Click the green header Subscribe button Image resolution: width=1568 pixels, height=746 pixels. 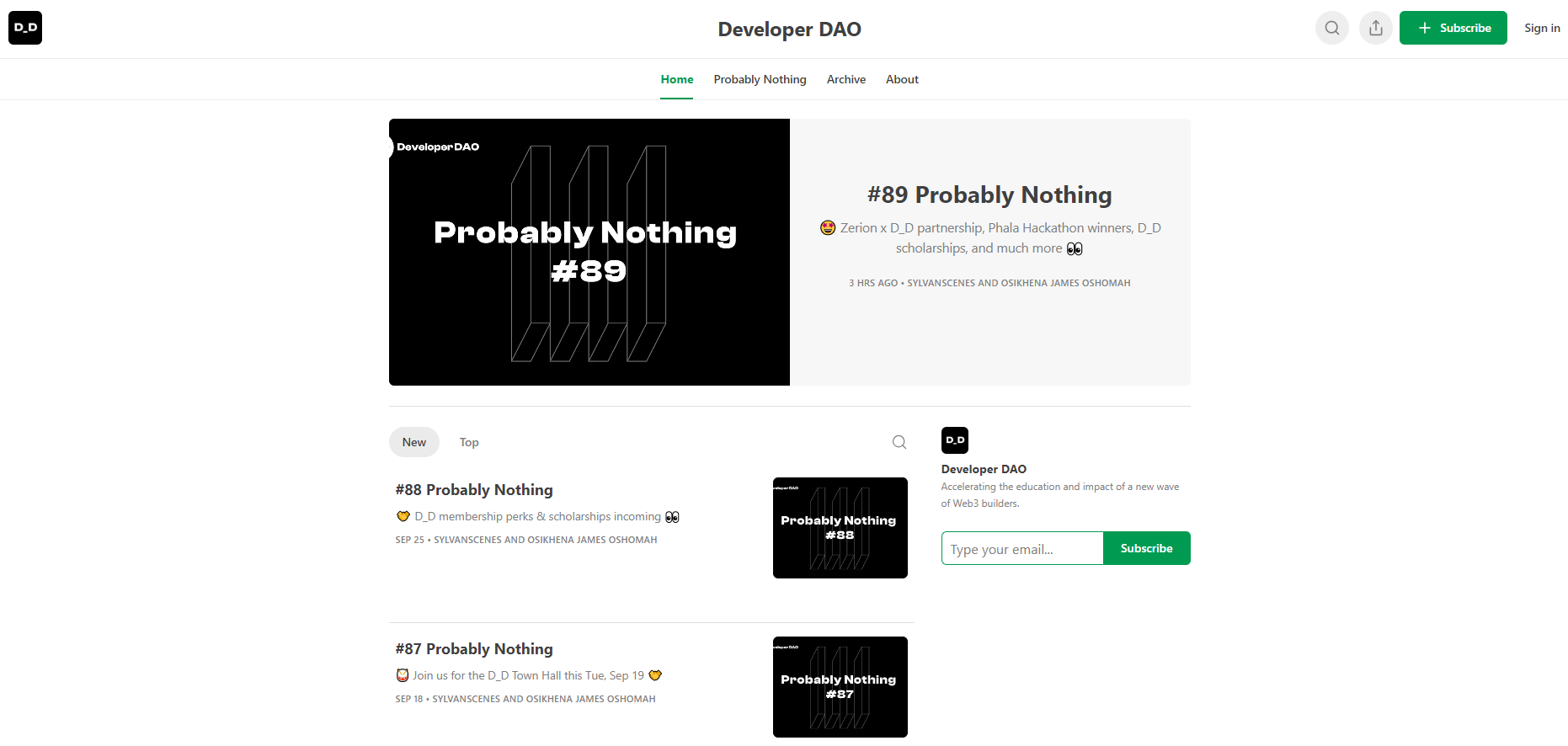click(x=1453, y=28)
